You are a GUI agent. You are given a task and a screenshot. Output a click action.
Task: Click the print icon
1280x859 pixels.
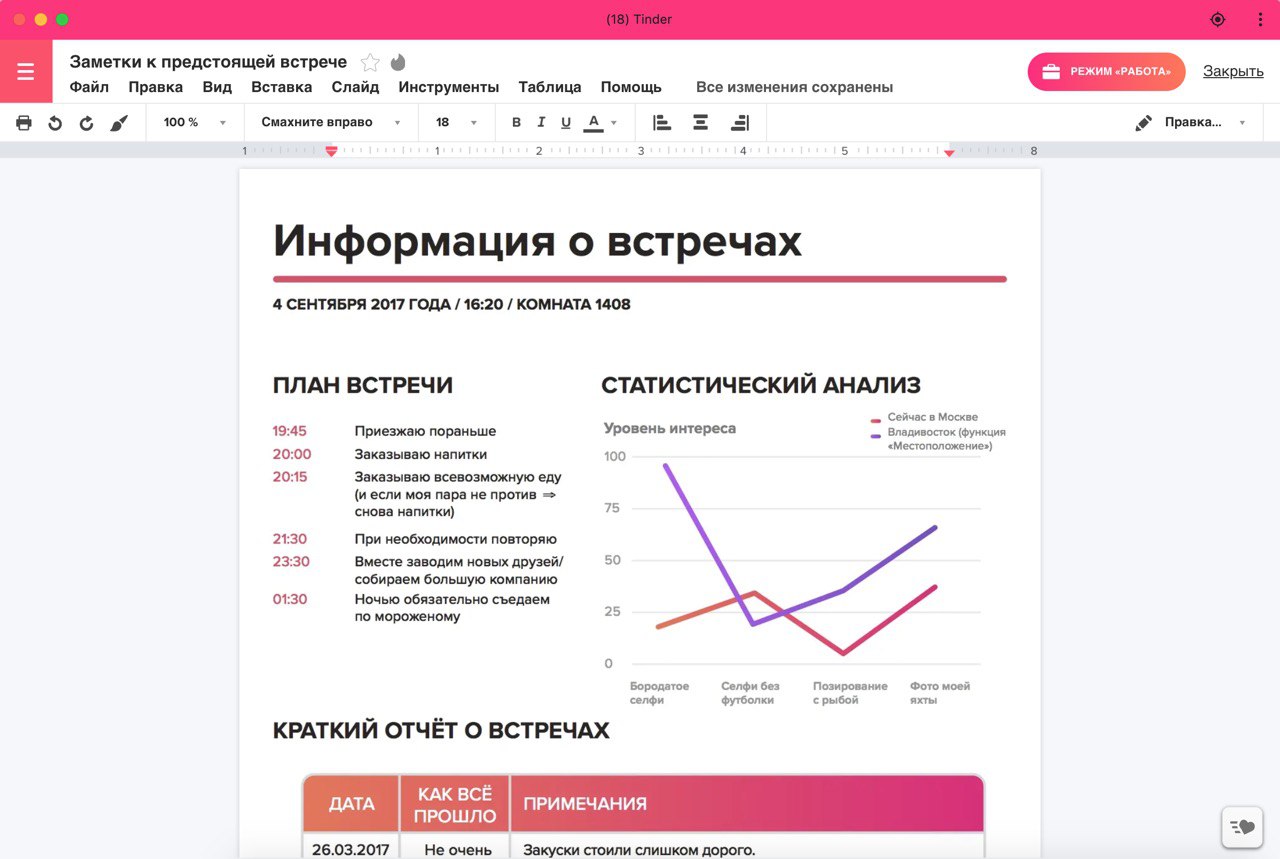click(24, 123)
